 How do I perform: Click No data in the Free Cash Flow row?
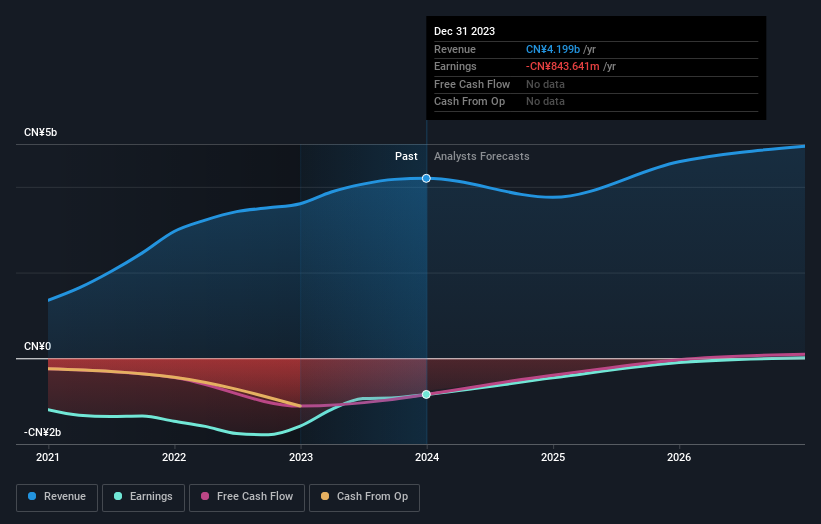545,84
